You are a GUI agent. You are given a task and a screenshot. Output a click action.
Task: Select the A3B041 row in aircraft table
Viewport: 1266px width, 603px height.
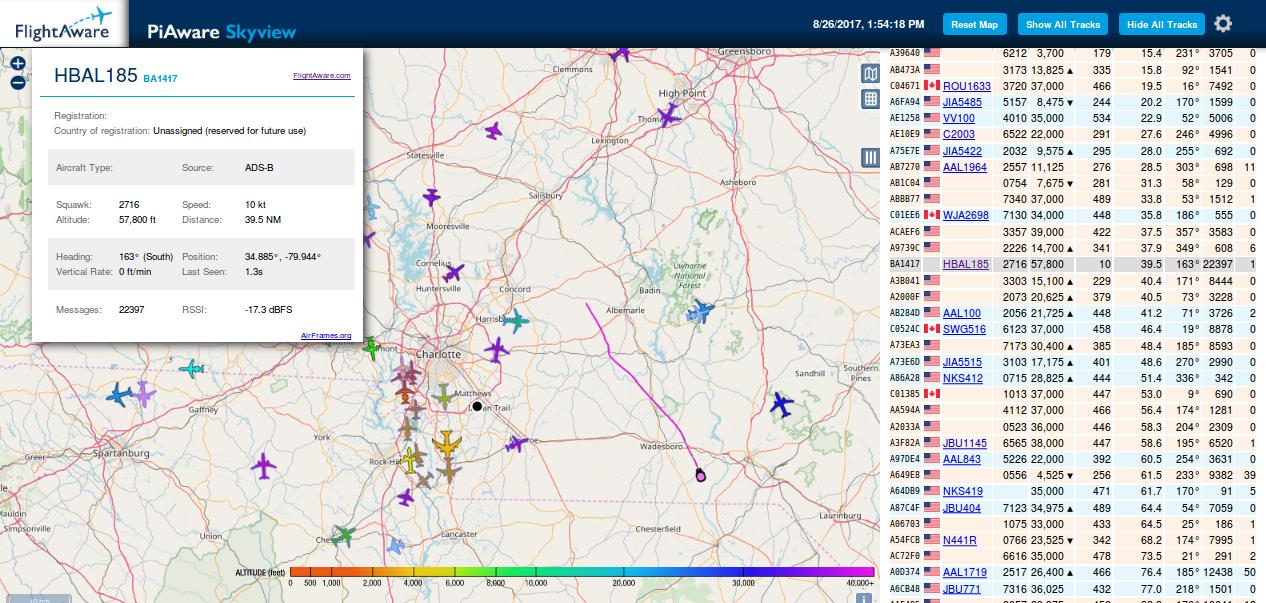1073,281
